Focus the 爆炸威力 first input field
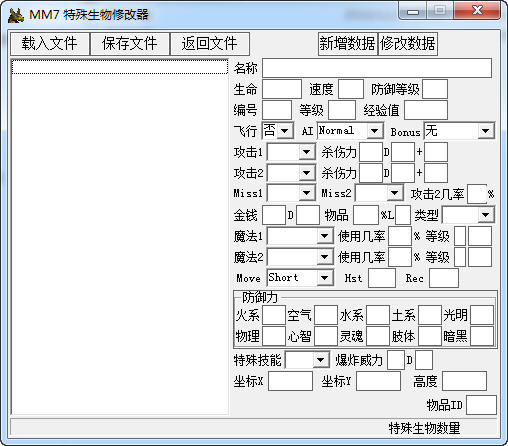Screen dimensions: 508x446 coord(396,360)
